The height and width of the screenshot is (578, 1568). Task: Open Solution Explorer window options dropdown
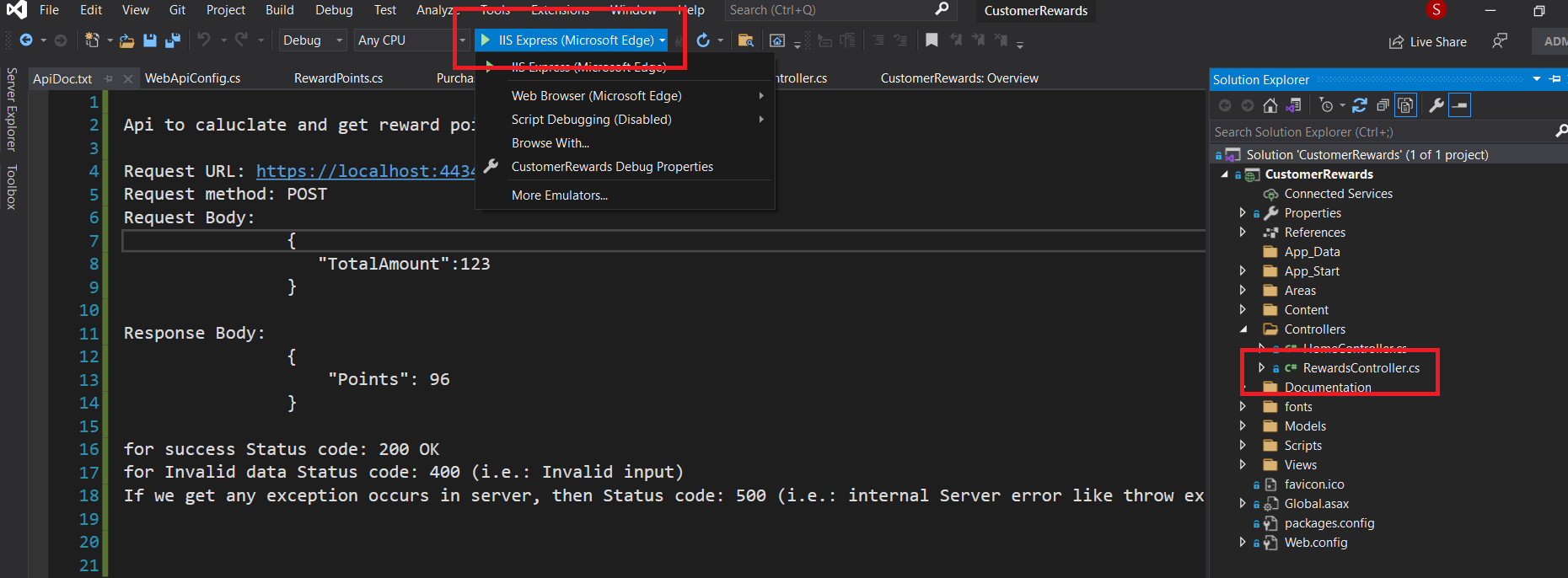[x=1537, y=79]
